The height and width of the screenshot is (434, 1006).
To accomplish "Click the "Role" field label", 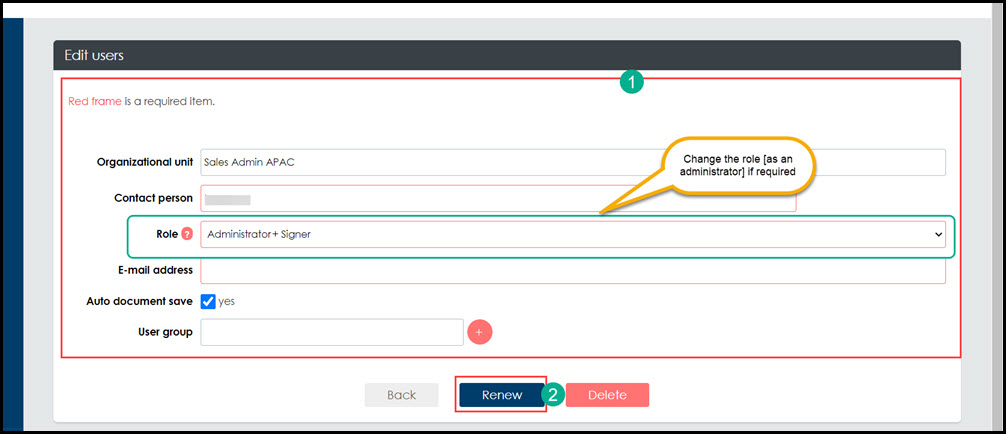I will (x=167, y=234).
